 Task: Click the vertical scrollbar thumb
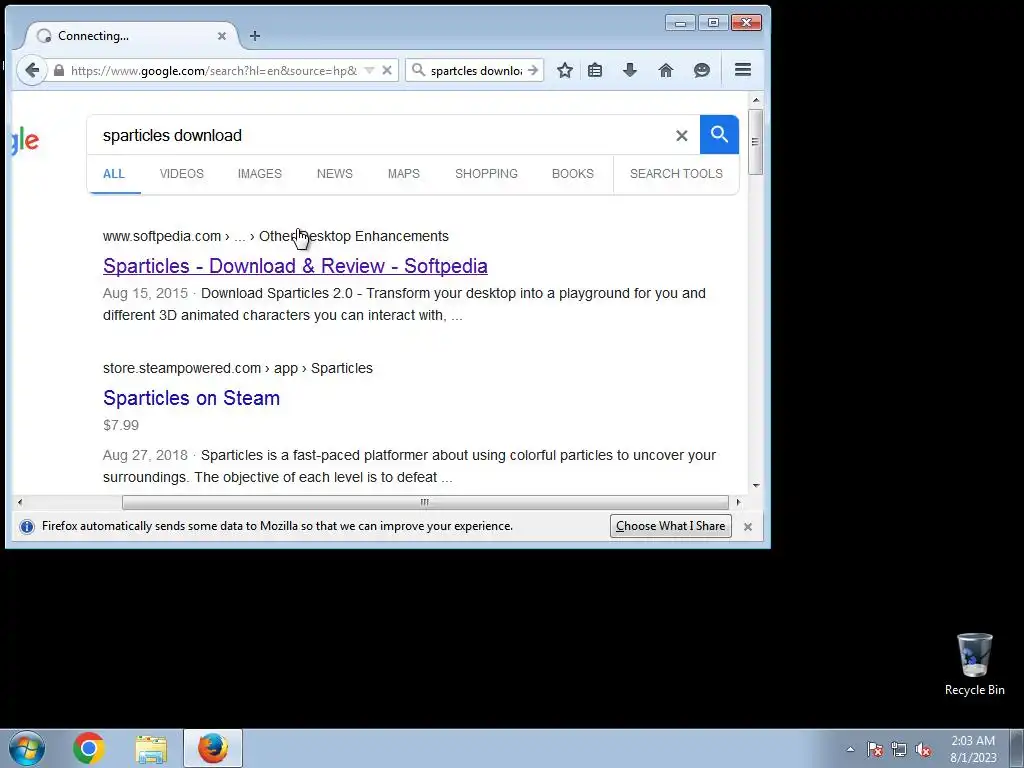tap(756, 142)
